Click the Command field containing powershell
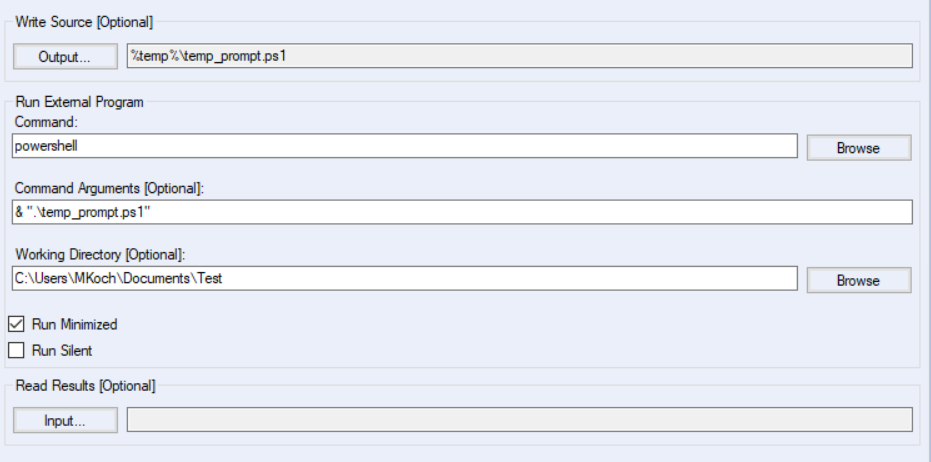 405,146
